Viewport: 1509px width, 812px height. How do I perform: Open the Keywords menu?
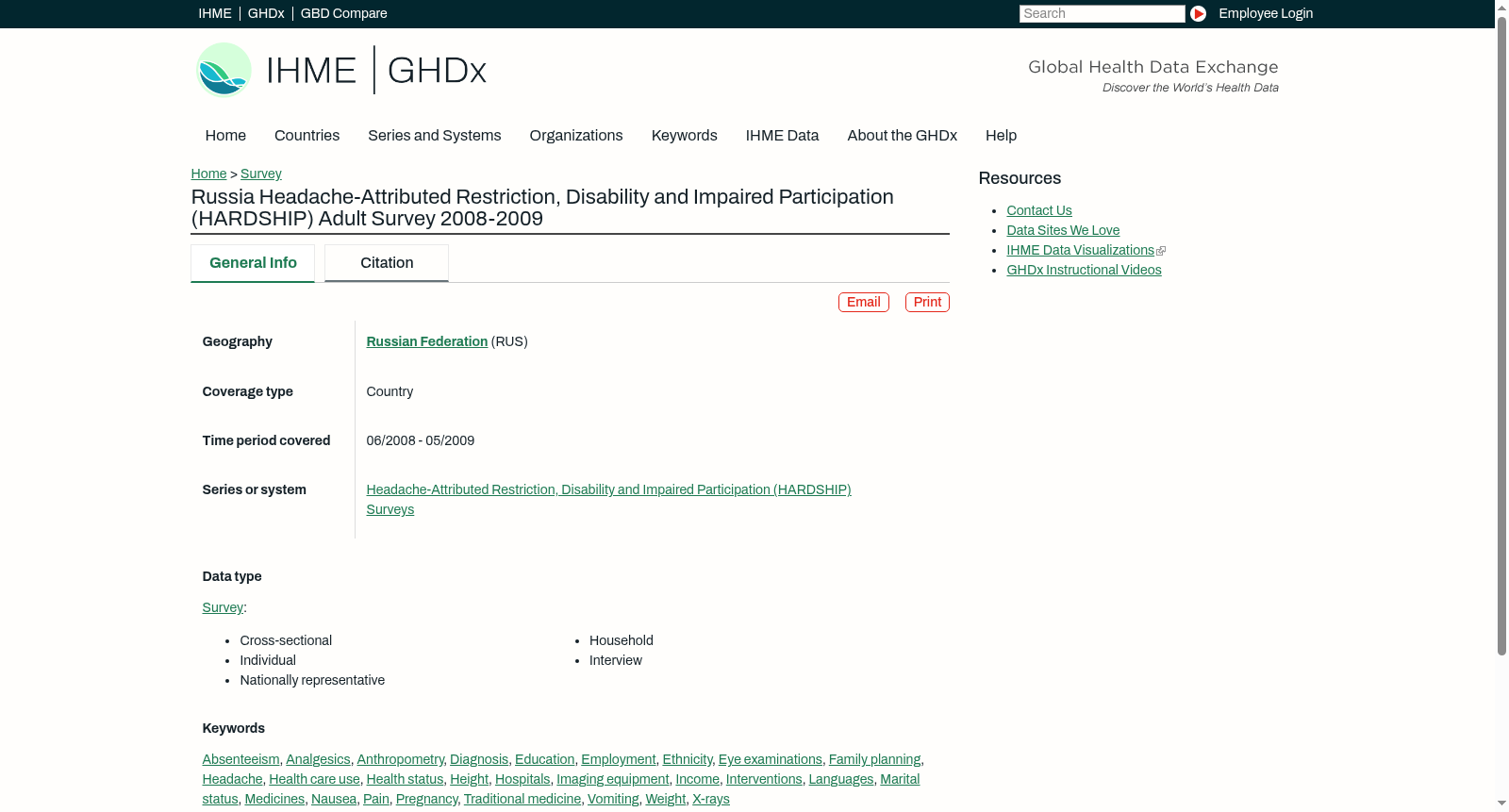(685, 136)
